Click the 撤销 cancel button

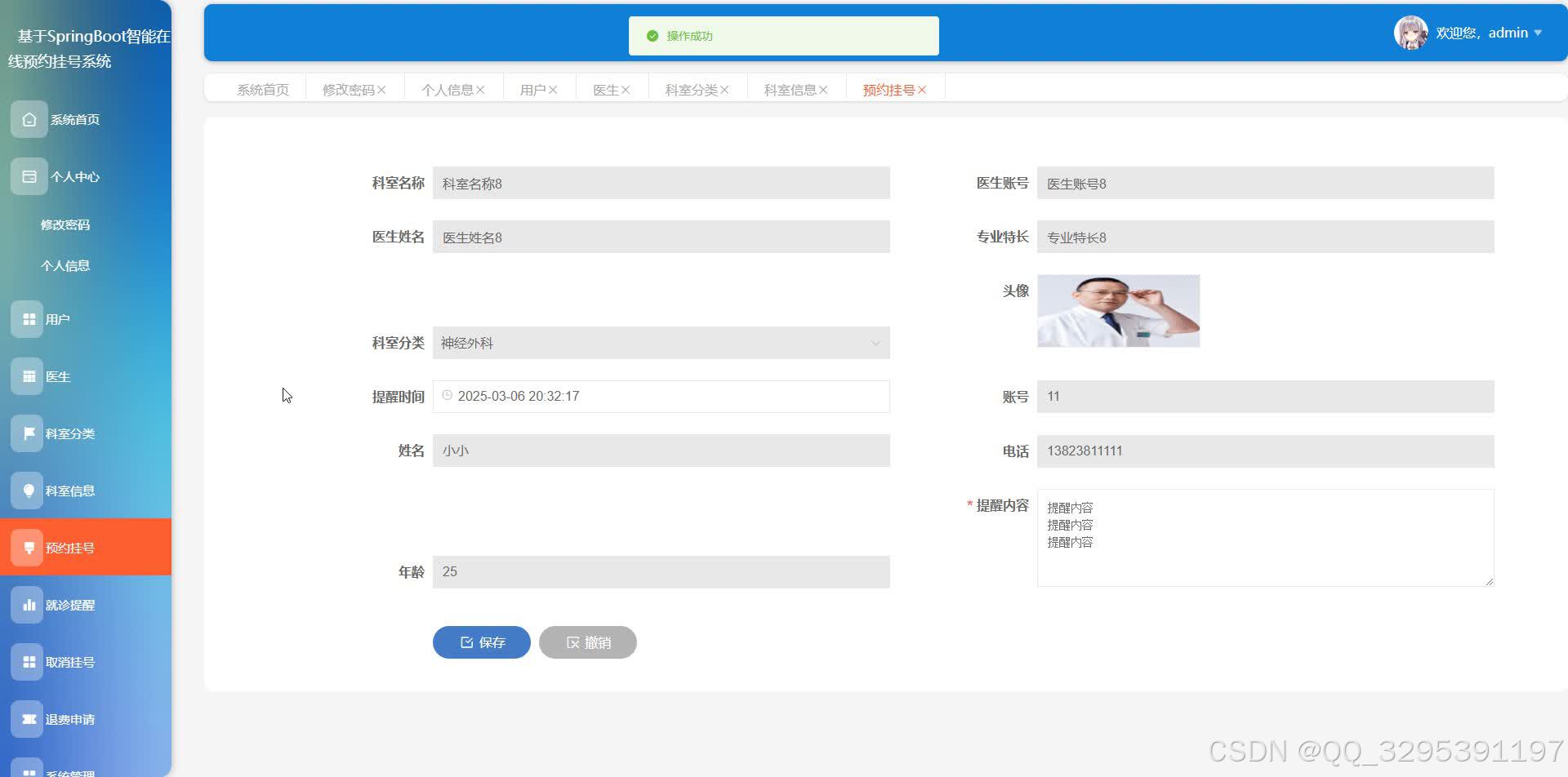(588, 642)
